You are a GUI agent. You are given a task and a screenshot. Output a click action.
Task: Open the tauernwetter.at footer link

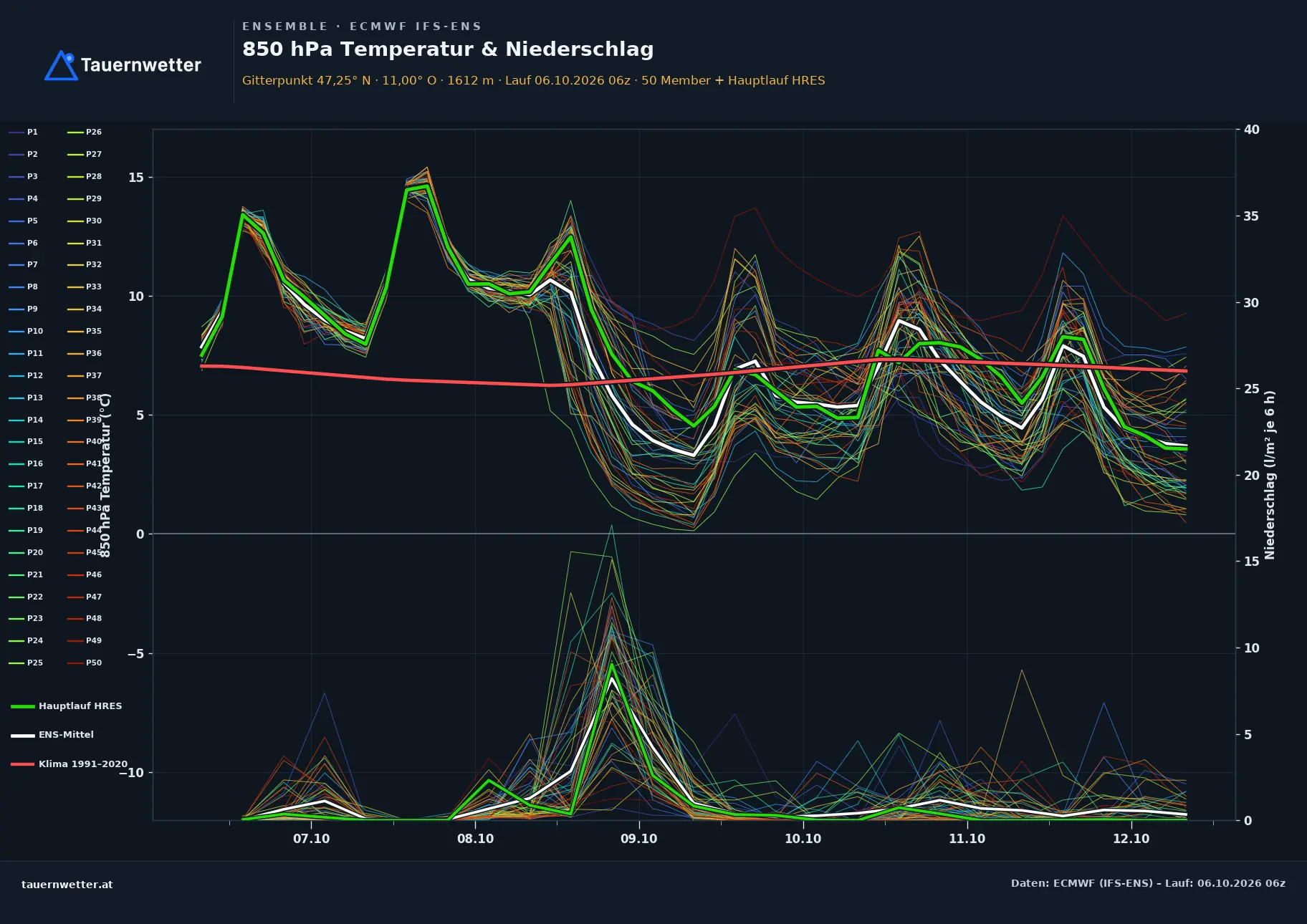tap(67, 885)
